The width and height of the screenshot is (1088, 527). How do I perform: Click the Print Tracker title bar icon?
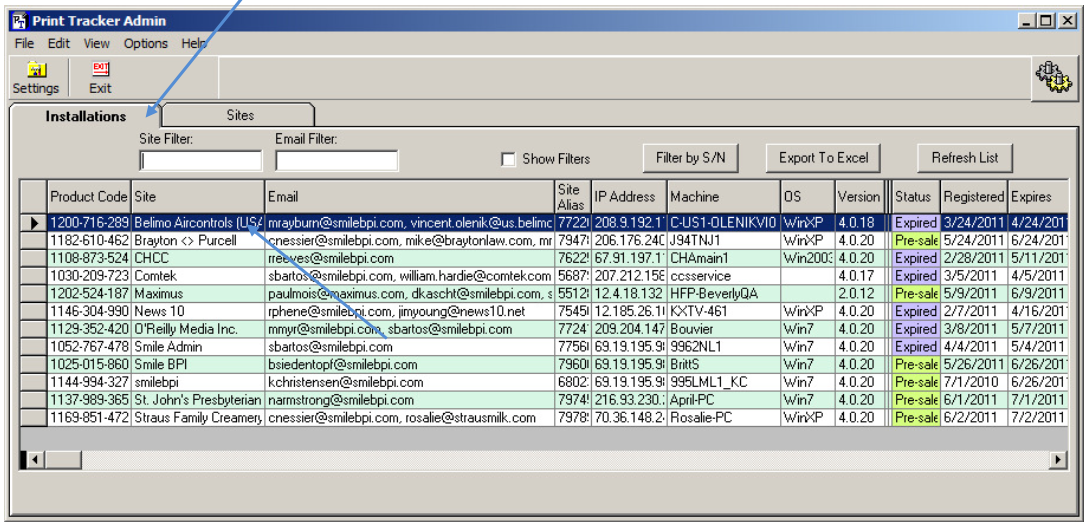point(21,20)
